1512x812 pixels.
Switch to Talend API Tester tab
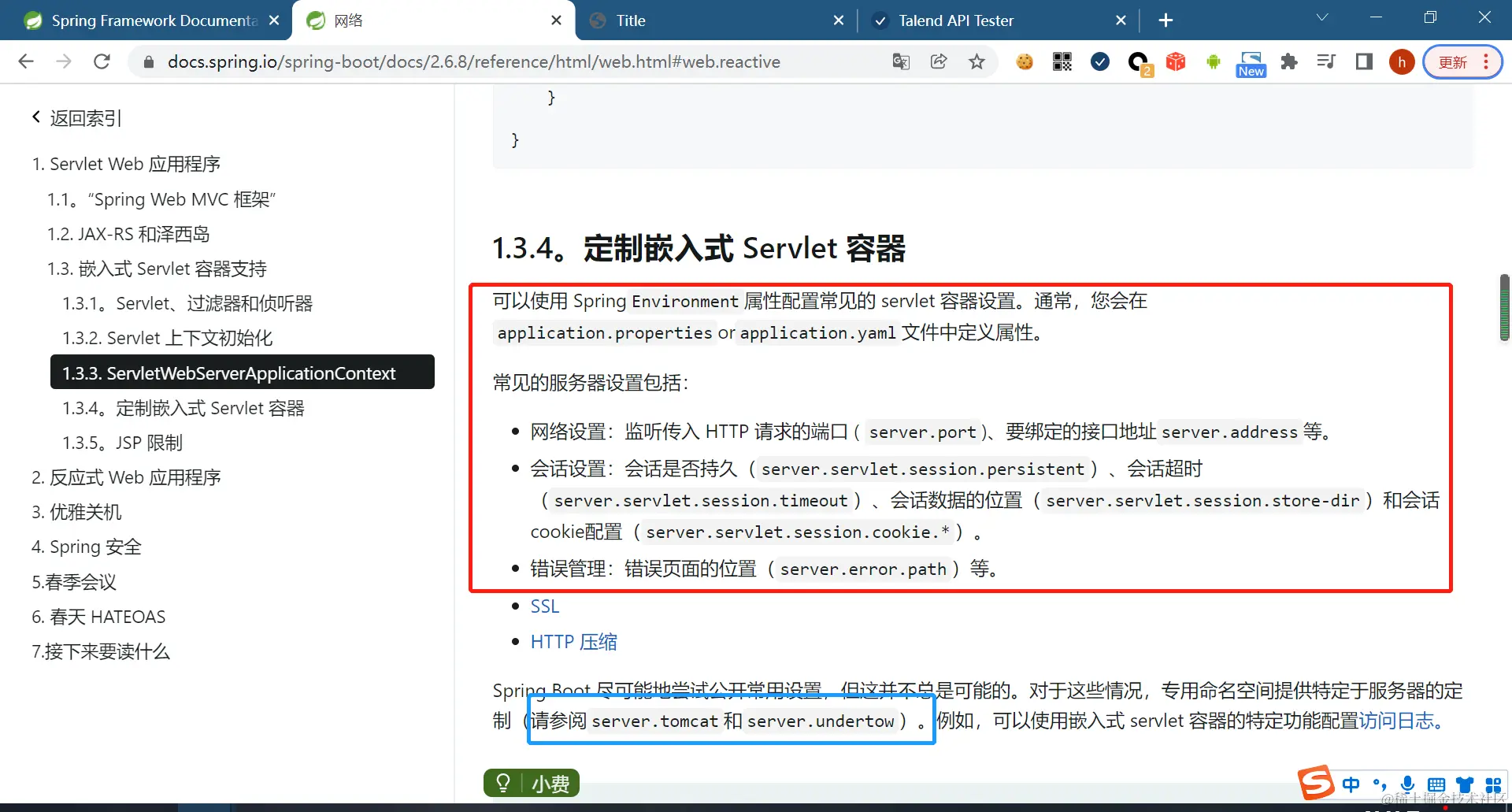click(x=956, y=20)
